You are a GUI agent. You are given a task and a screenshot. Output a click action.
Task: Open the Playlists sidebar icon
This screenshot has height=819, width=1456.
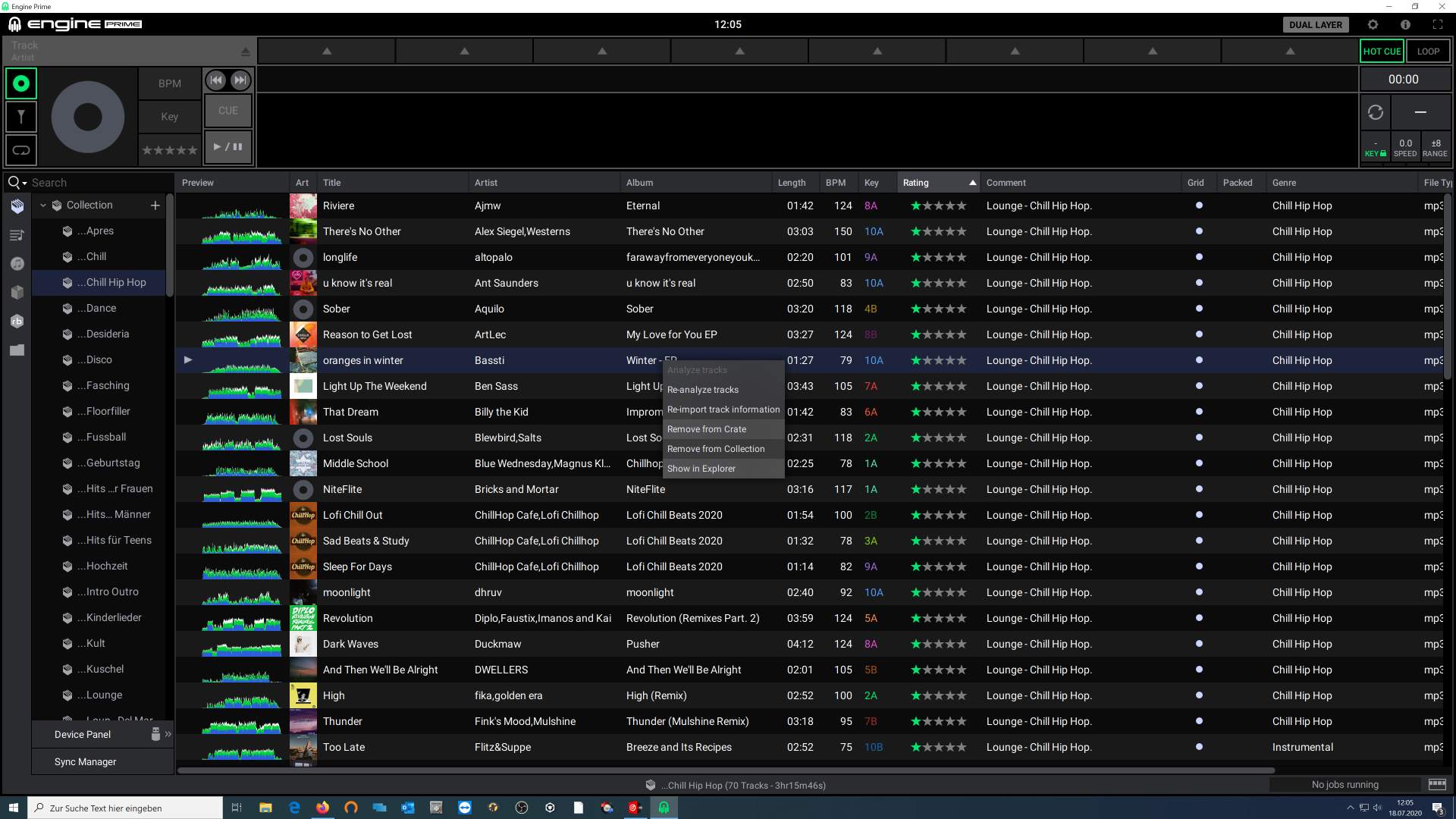click(17, 235)
